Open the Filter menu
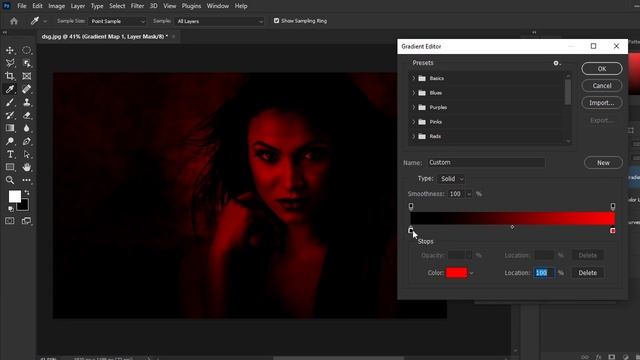This screenshot has width=640, height=360. [137, 6]
